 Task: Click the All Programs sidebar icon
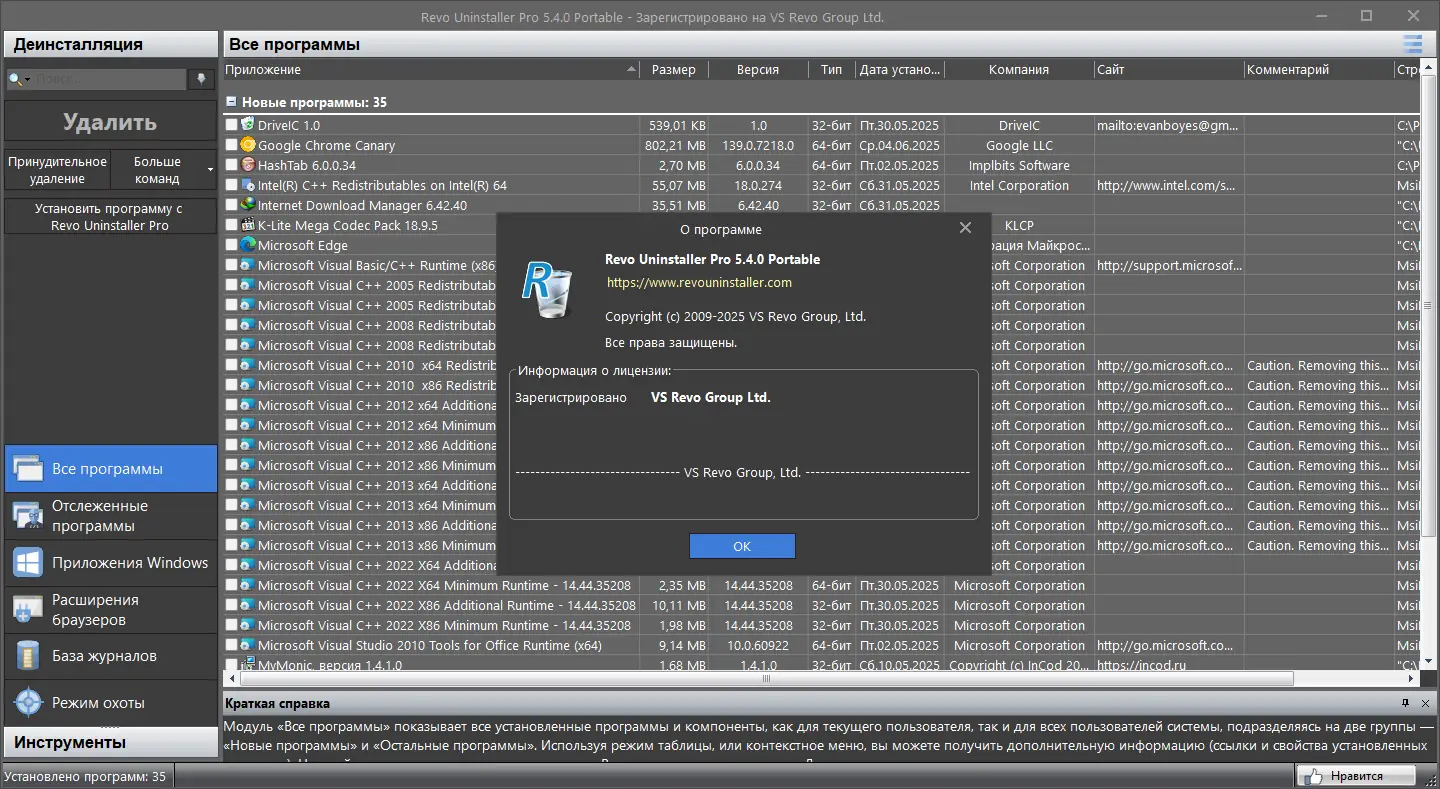[28, 469]
